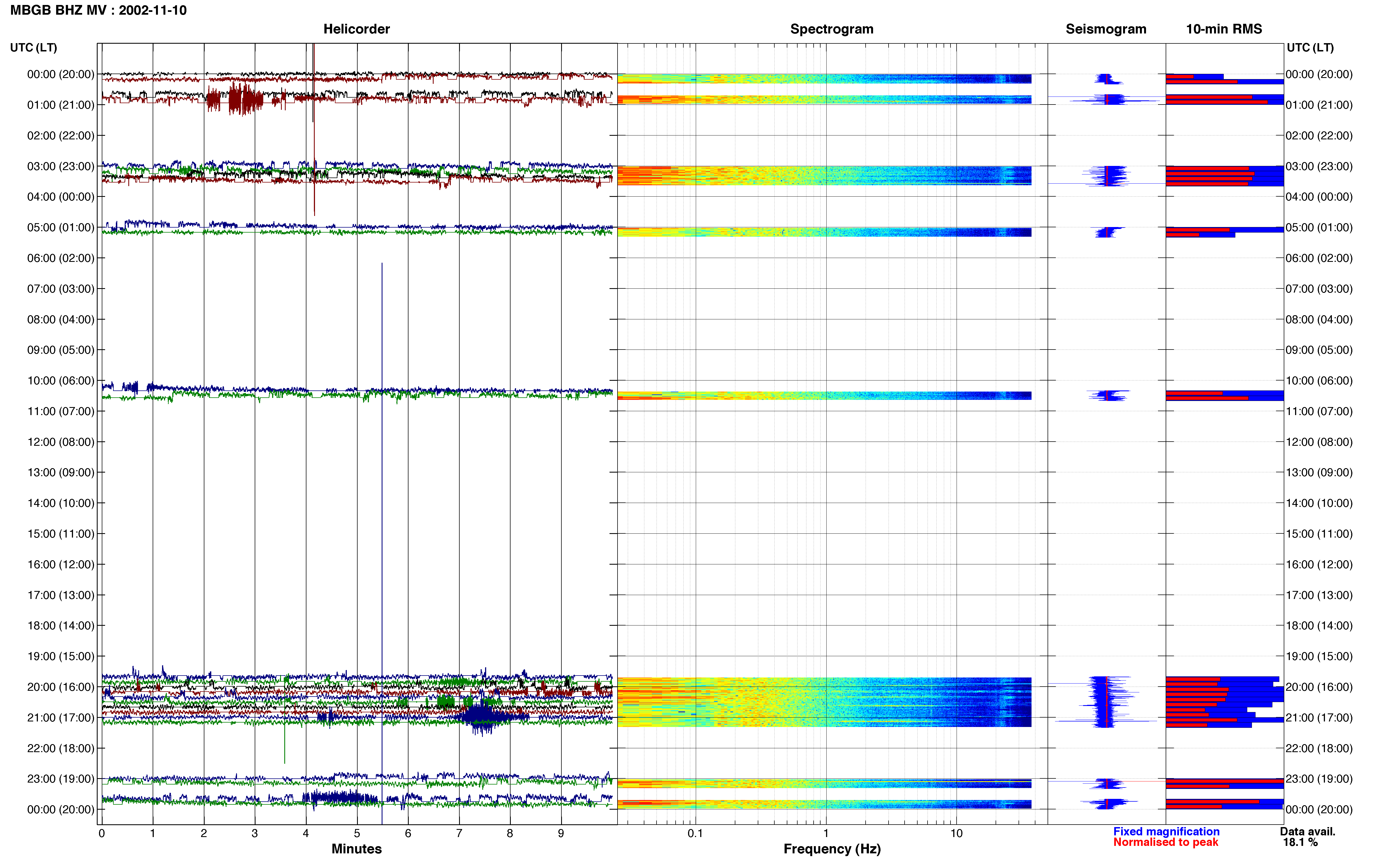Click the wide spectrogram band around 20:00
The width and height of the screenshot is (1388, 868).
coord(824,702)
